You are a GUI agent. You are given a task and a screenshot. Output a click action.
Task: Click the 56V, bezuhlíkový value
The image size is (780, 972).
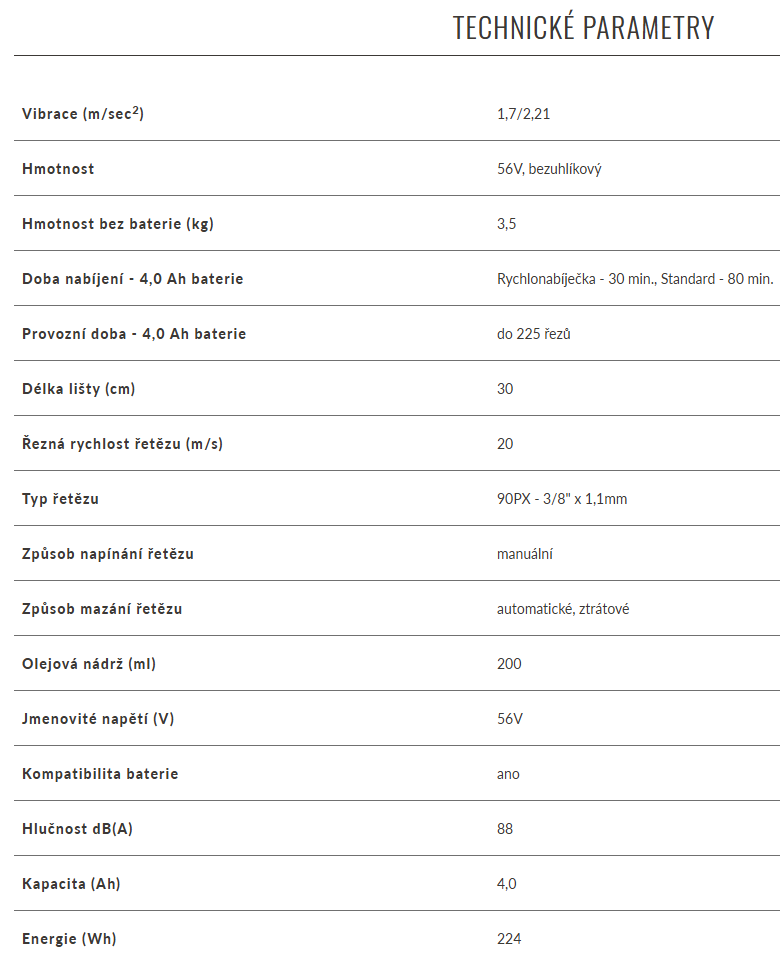[x=549, y=169]
